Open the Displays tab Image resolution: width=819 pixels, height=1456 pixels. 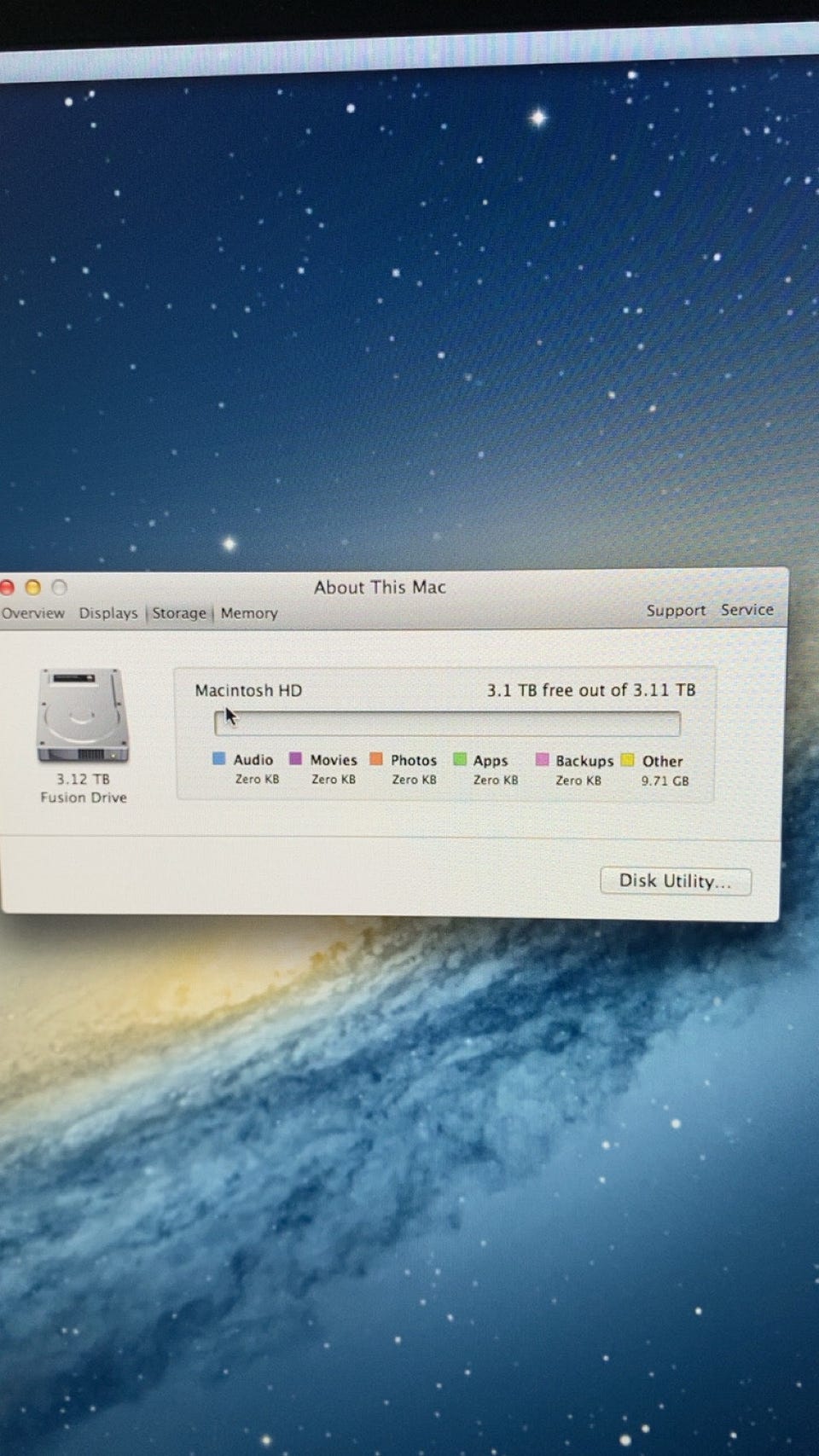[108, 613]
